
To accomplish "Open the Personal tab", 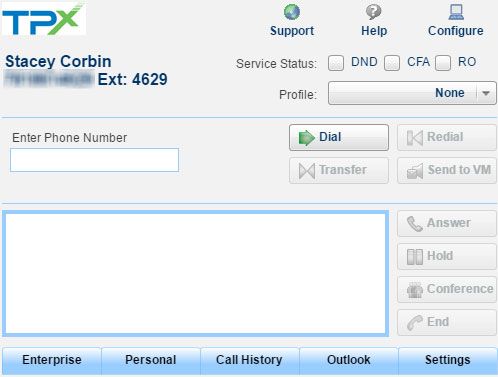I will 151,361.
